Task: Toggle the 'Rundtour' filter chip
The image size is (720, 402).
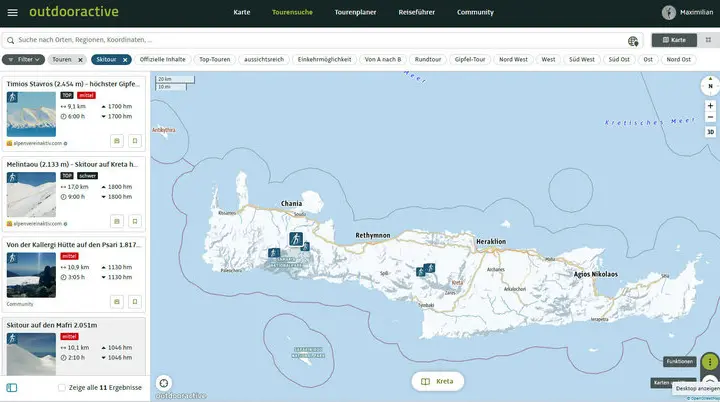Action: pos(427,59)
